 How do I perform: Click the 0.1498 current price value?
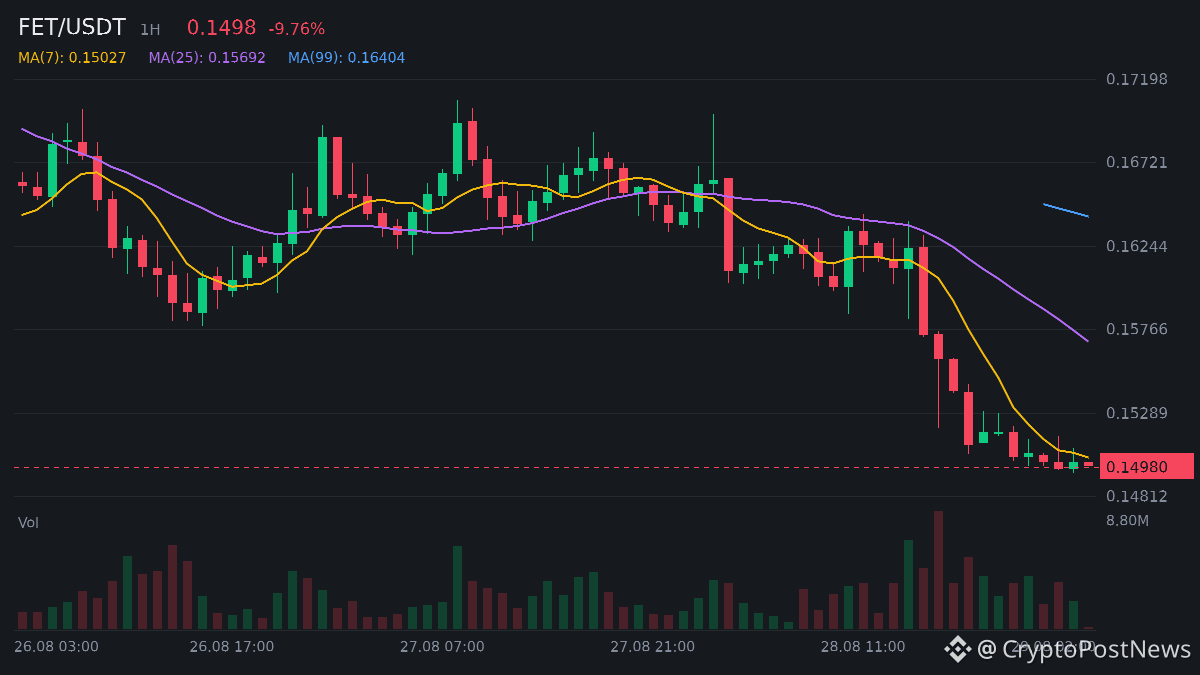[x=221, y=28]
